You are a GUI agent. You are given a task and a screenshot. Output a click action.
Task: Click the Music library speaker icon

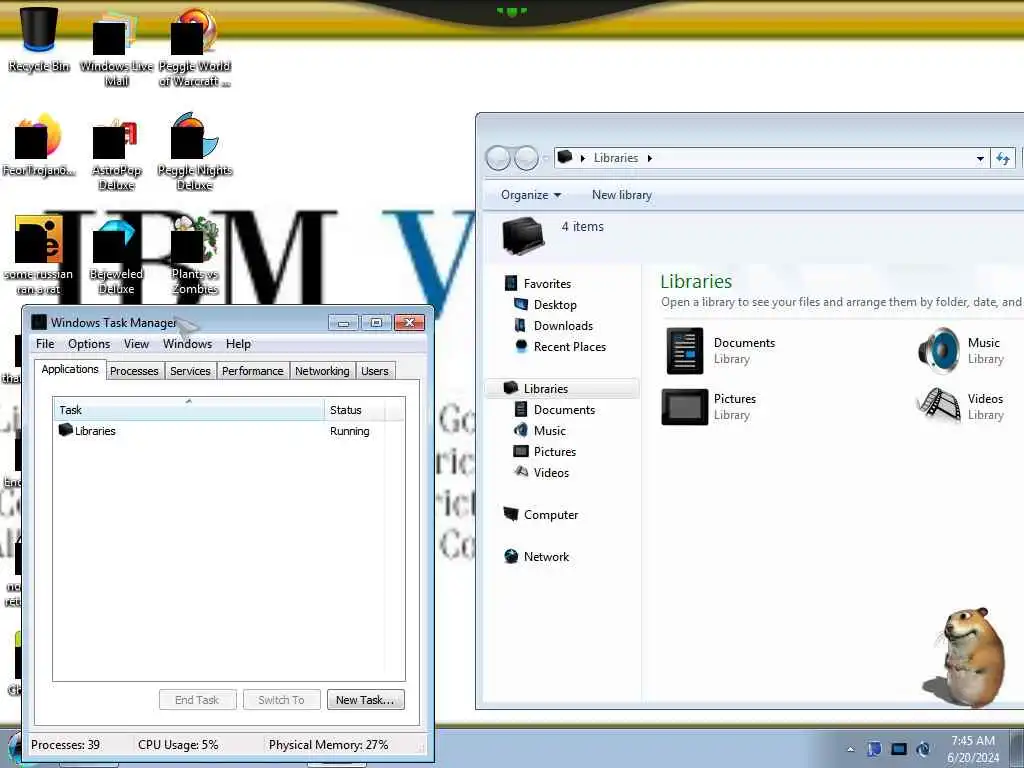click(938, 351)
